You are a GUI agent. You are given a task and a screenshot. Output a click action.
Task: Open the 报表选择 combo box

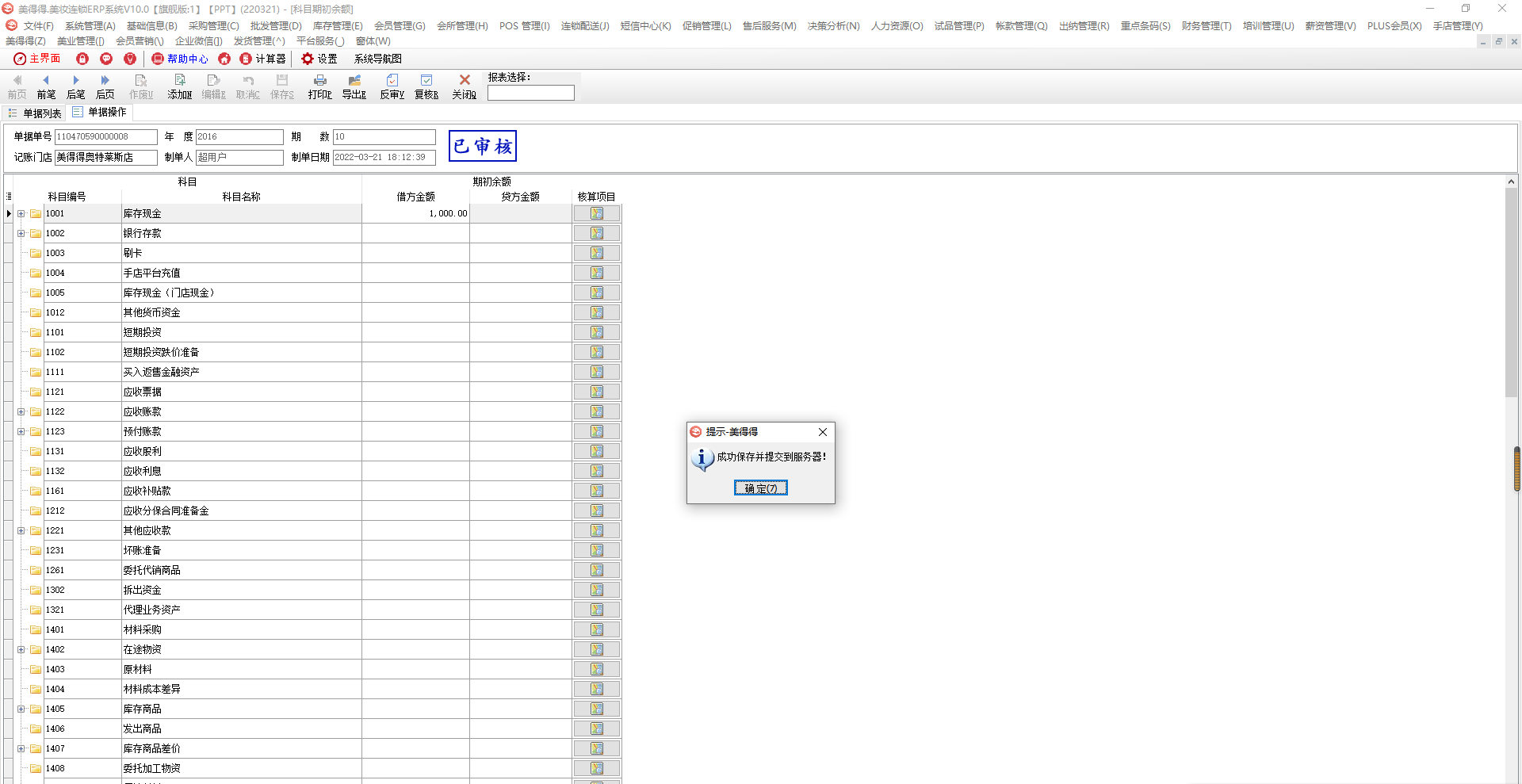coord(530,93)
